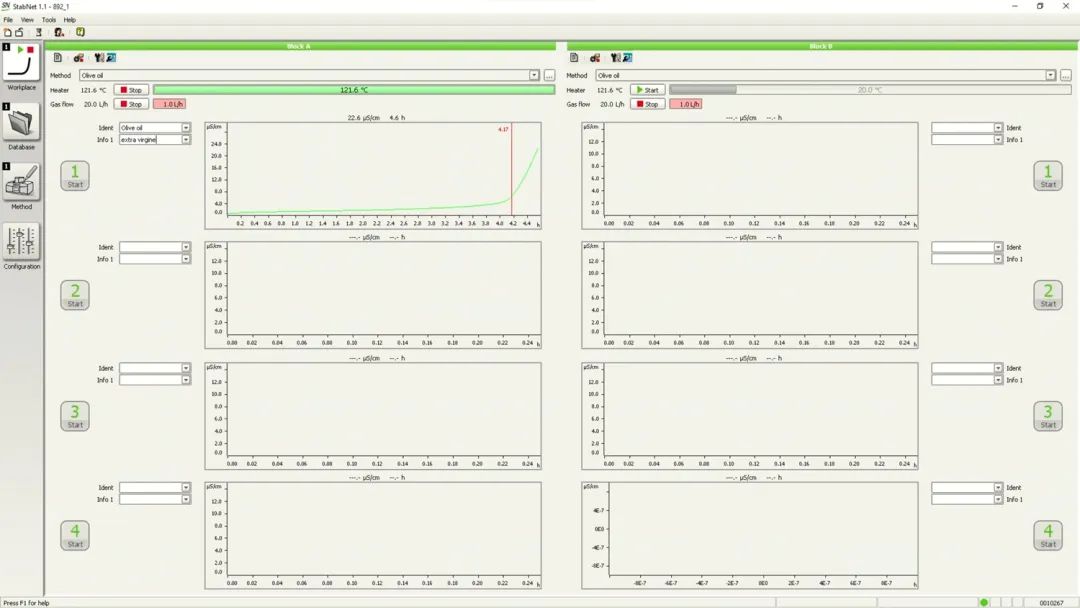
Task: Start measuring position 4 in Block B
Action: click(x=1047, y=535)
